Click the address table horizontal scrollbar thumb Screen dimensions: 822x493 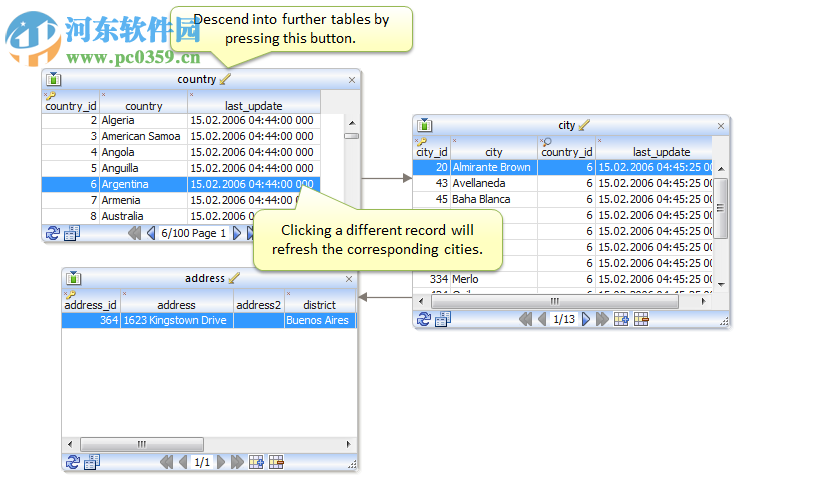coord(142,444)
